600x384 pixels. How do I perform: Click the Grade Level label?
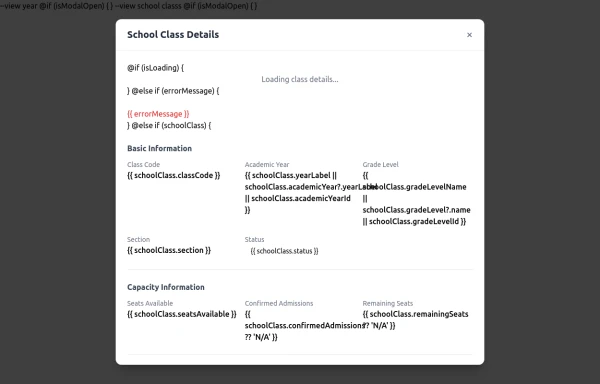tap(380, 164)
